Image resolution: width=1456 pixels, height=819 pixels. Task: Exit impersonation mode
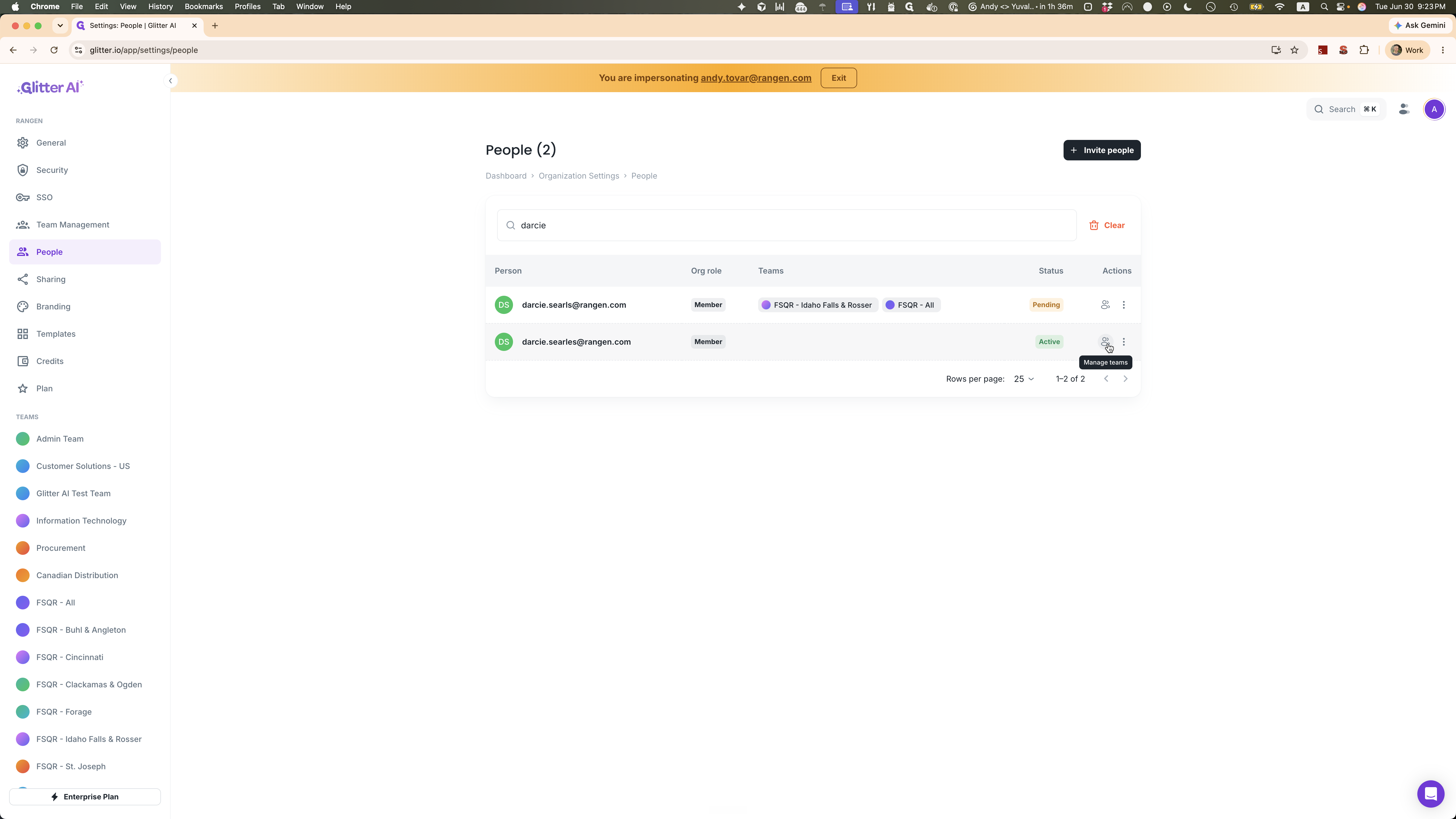pyautogui.click(x=838, y=78)
